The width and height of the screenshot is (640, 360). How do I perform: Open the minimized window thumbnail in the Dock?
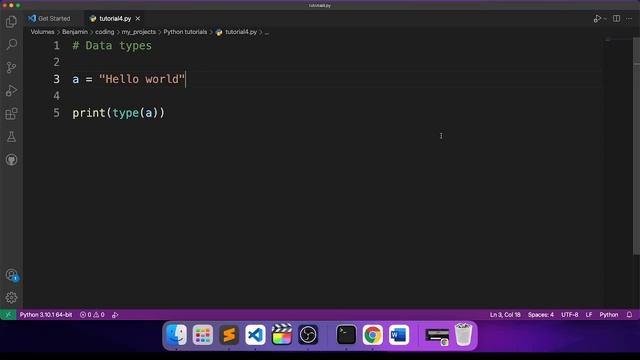click(437, 336)
